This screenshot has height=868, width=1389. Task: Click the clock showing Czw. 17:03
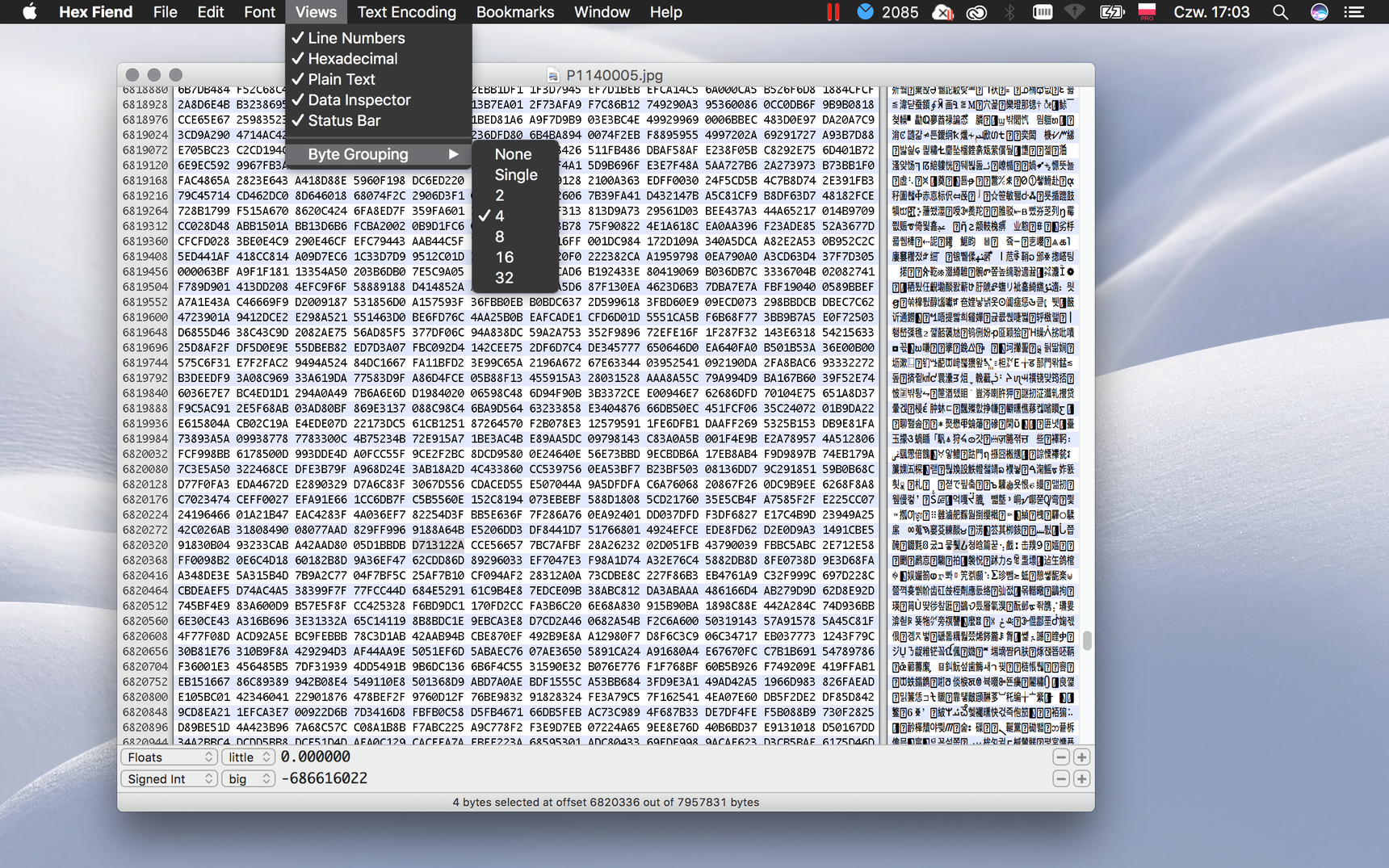pyautogui.click(x=1211, y=12)
